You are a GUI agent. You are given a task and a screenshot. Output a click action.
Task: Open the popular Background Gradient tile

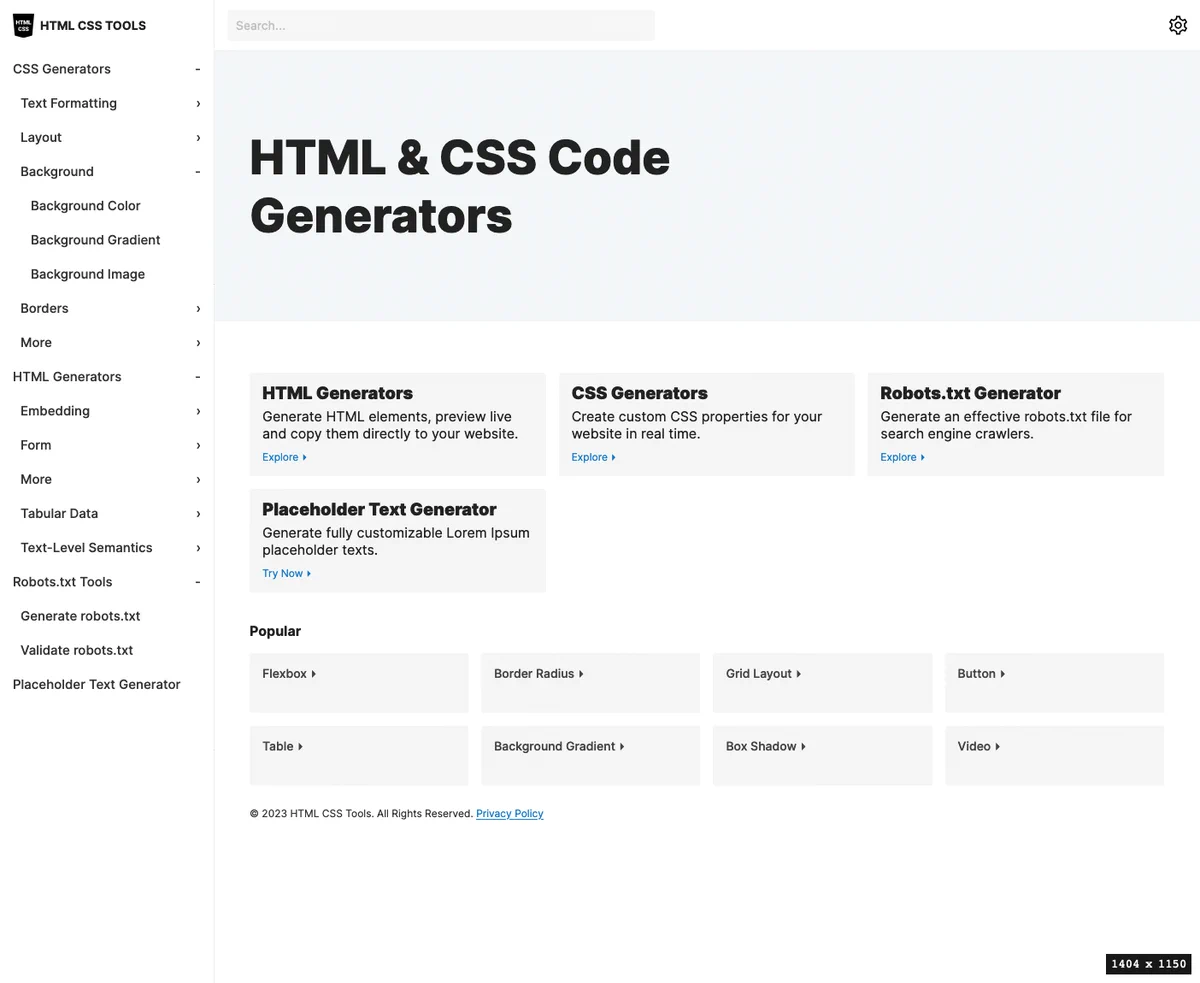(590, 756)
